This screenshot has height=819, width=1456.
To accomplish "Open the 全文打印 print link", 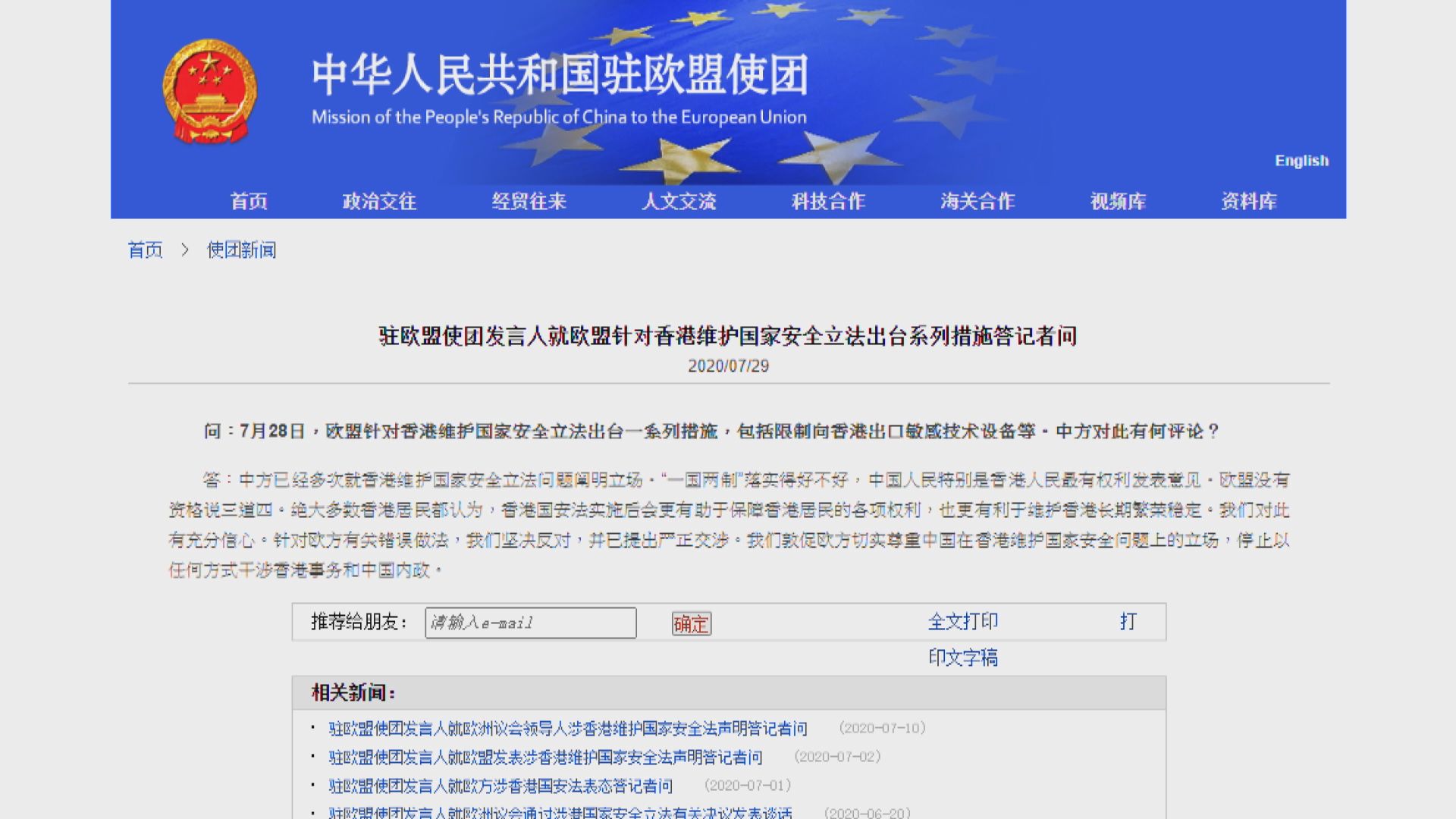I will [x=965, y=621].
